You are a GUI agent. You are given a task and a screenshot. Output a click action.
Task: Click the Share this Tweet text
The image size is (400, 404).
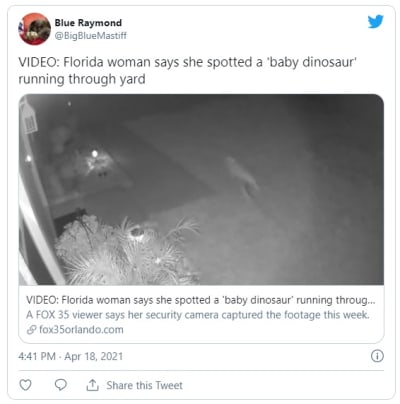click(144, 385)
